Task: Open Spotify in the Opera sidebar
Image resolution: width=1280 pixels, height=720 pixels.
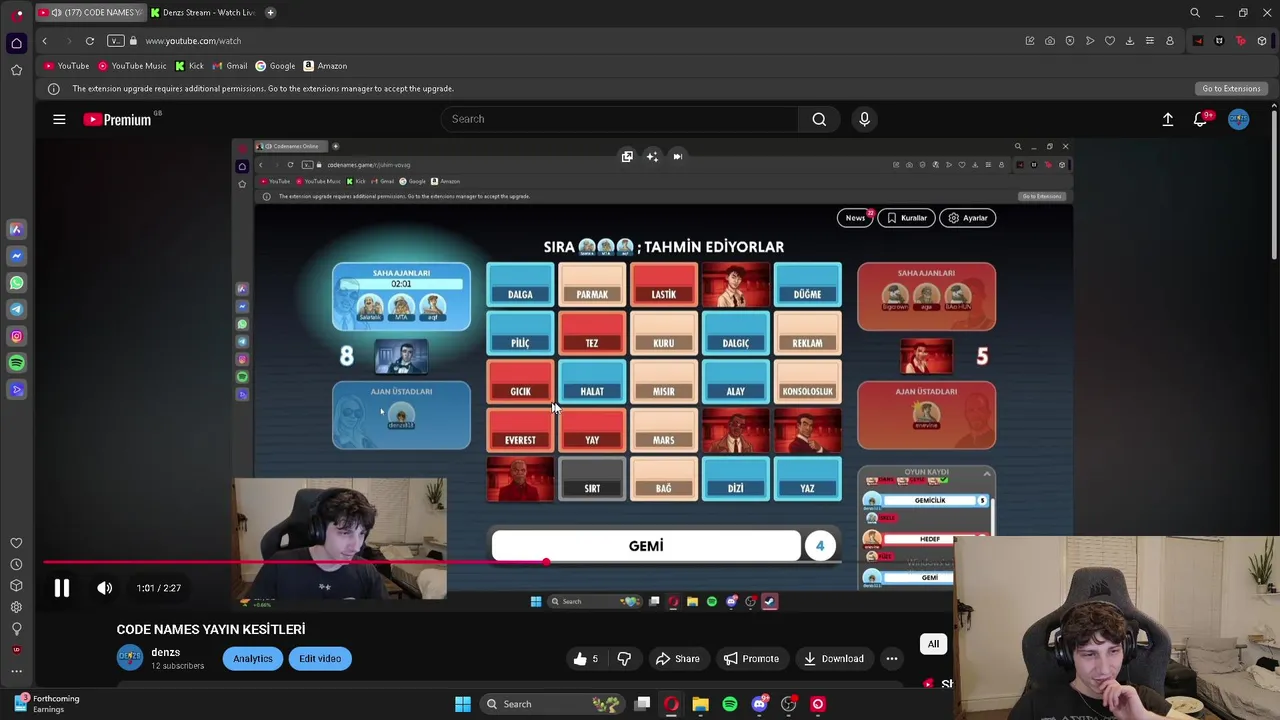Action: tap(16, 363)
